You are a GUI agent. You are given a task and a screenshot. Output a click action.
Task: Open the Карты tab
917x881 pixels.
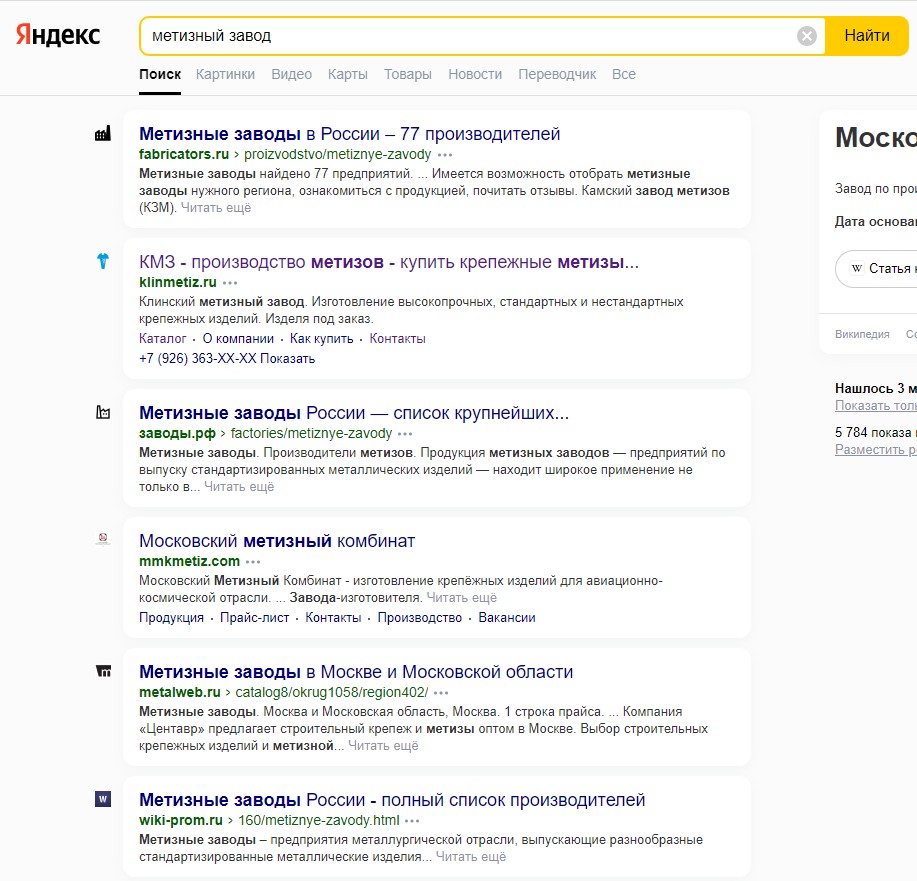tap(347, 75)
